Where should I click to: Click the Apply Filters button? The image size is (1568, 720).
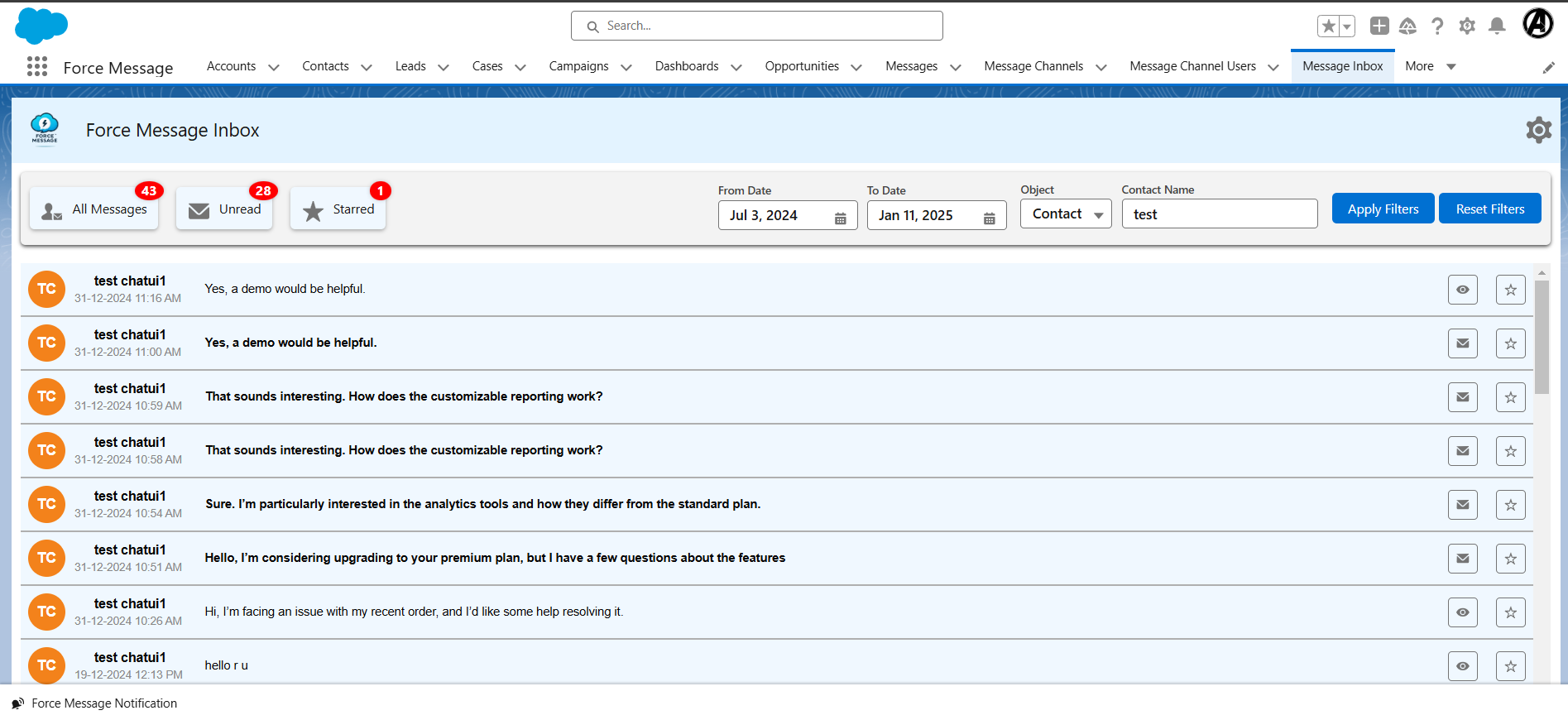pyautogui.click(x=1383, y=209)
